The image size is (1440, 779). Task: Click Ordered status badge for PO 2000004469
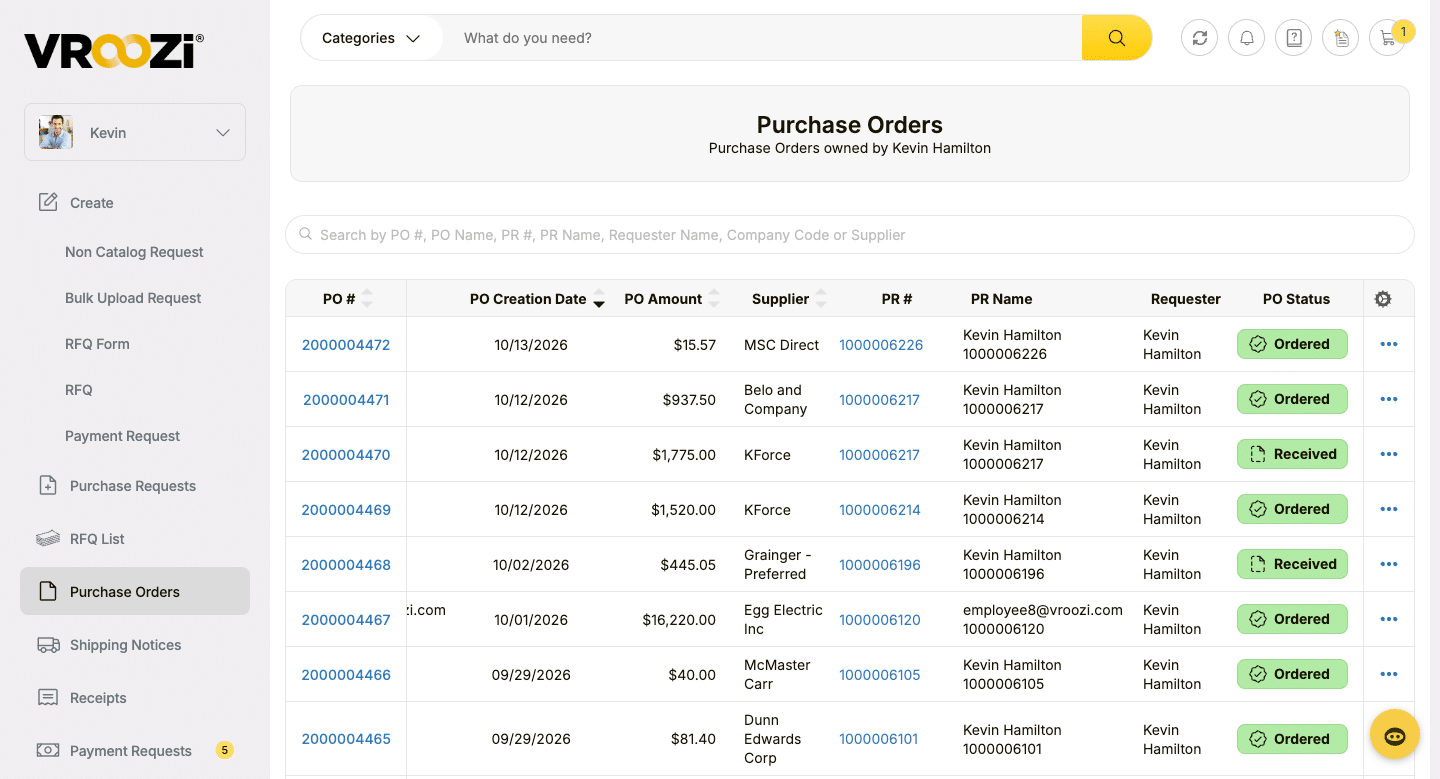click(1292, 509)
